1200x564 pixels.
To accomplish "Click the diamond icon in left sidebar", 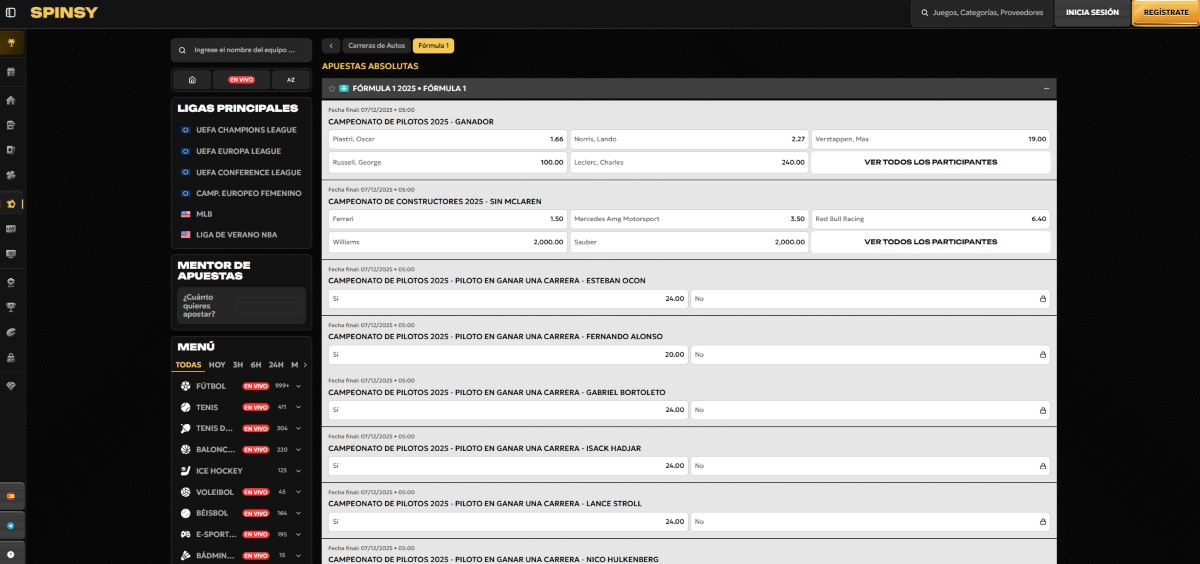I will click(x=11, y=385).
